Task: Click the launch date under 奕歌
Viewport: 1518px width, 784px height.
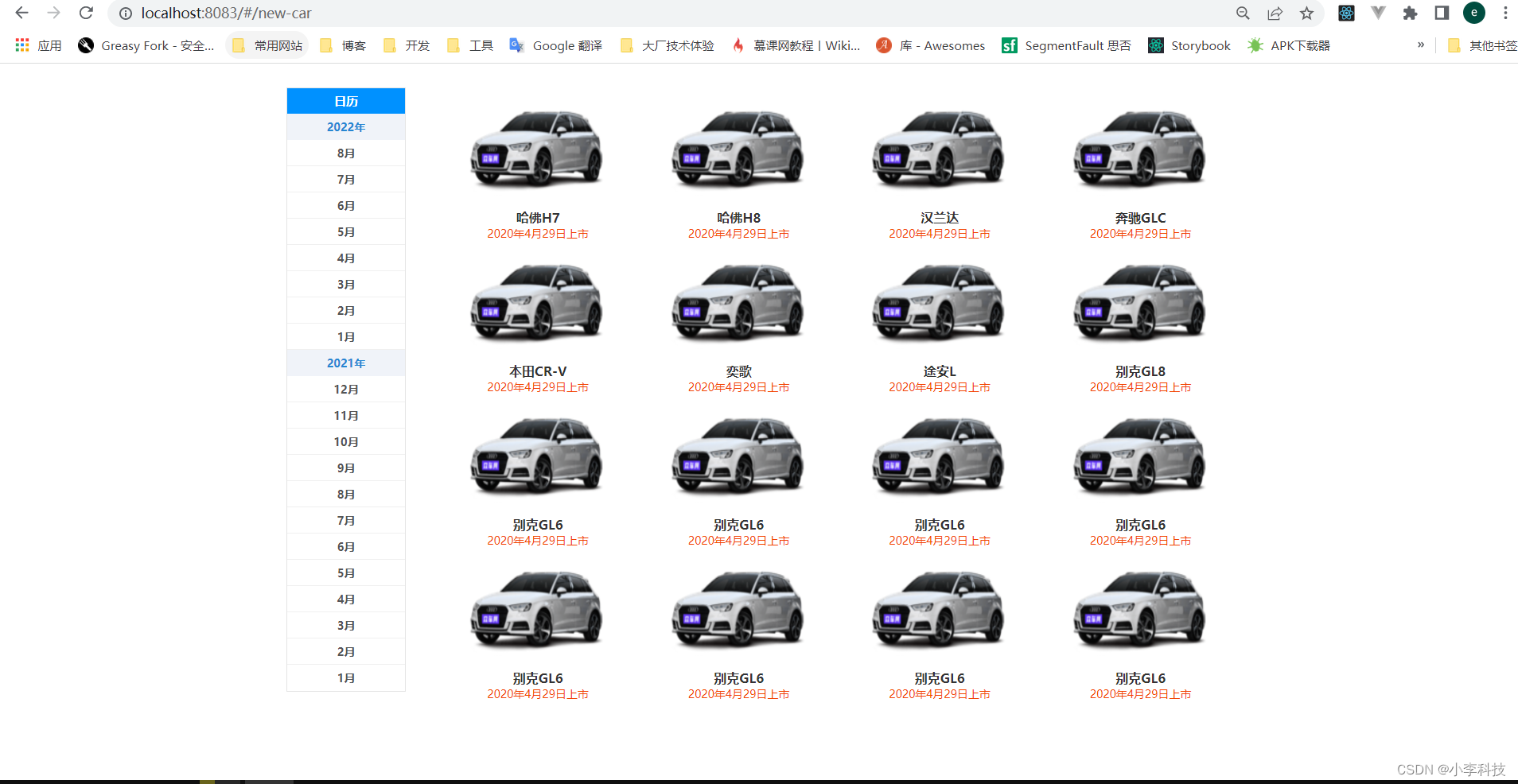Action: 738,387
